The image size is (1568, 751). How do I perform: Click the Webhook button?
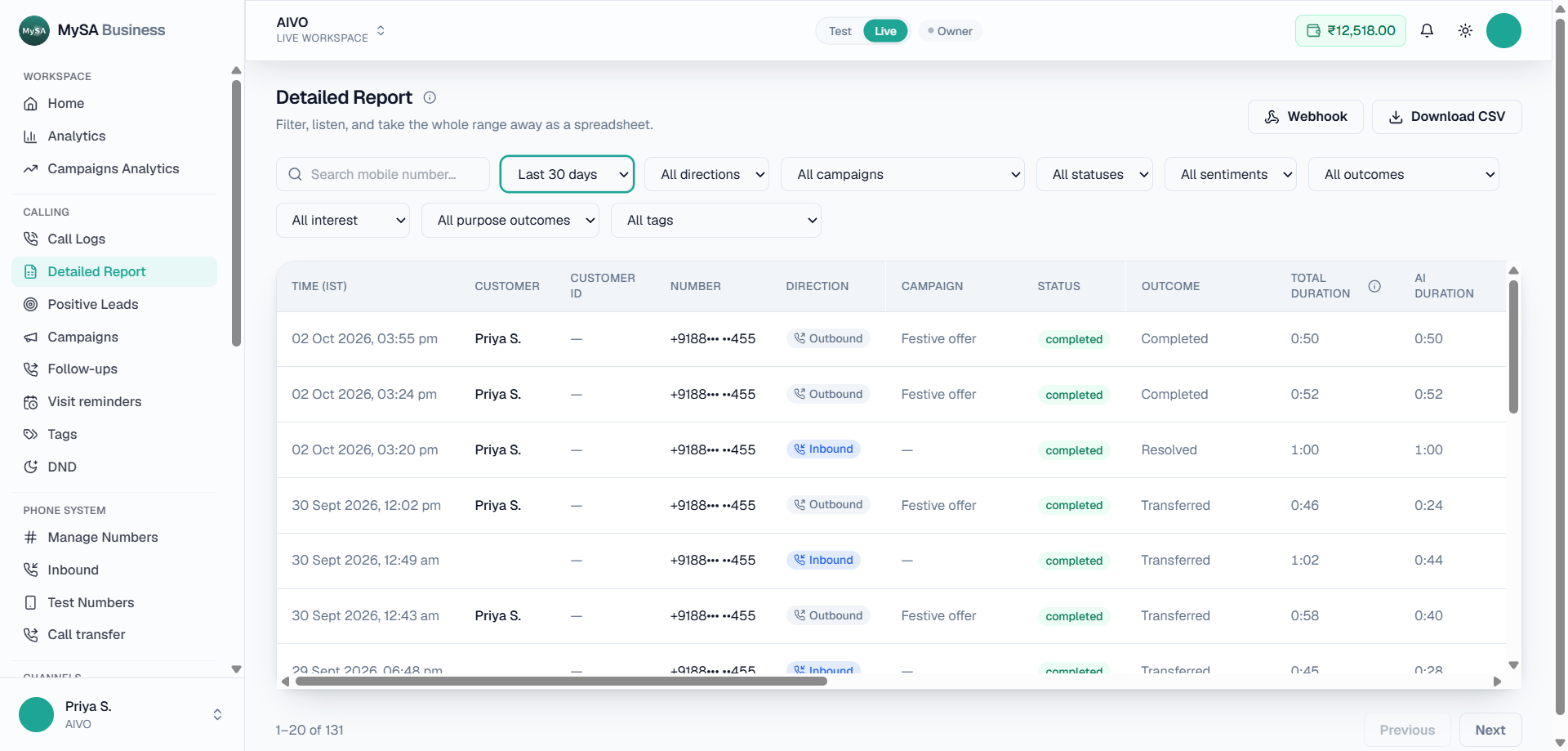[1305, 117]
